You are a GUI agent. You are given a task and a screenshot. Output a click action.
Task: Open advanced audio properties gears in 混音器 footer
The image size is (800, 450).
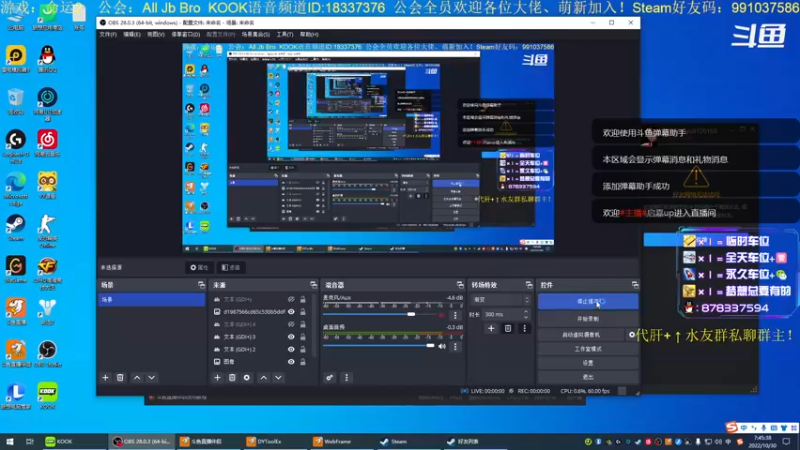point(330,378)
